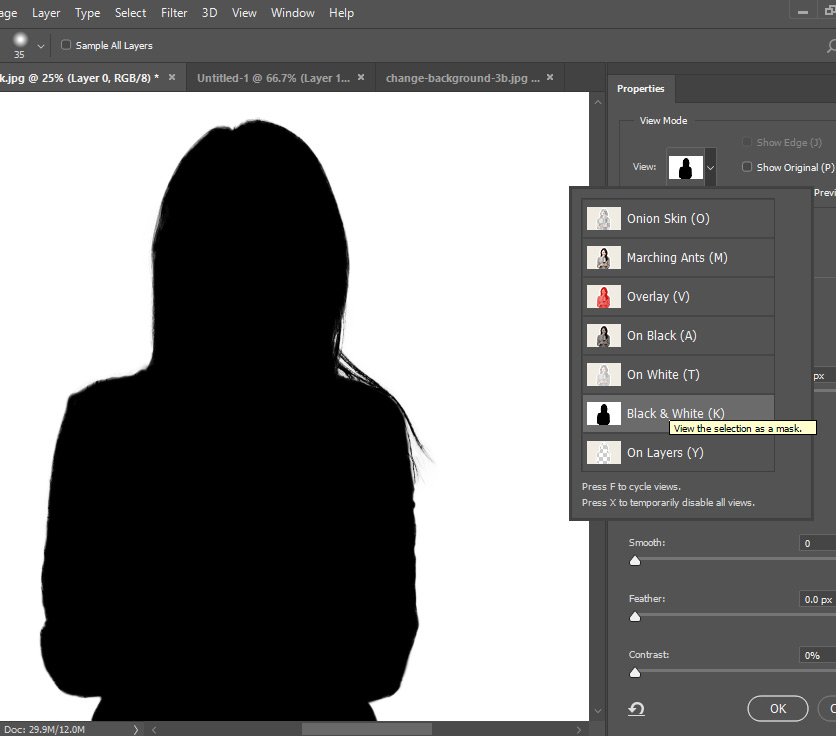Image resolution: width=836 pixels, height=736 pixels.
Task: Expand the View mode thumbnail dropdown
Action: coord(710,169)
